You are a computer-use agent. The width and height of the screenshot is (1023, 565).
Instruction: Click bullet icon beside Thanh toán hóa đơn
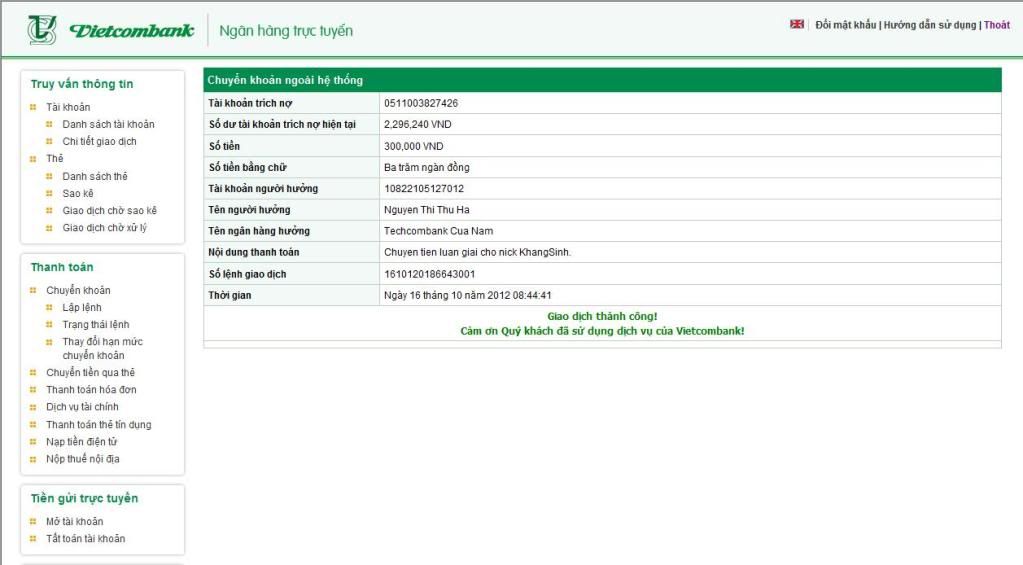click(x=33, y=389)
